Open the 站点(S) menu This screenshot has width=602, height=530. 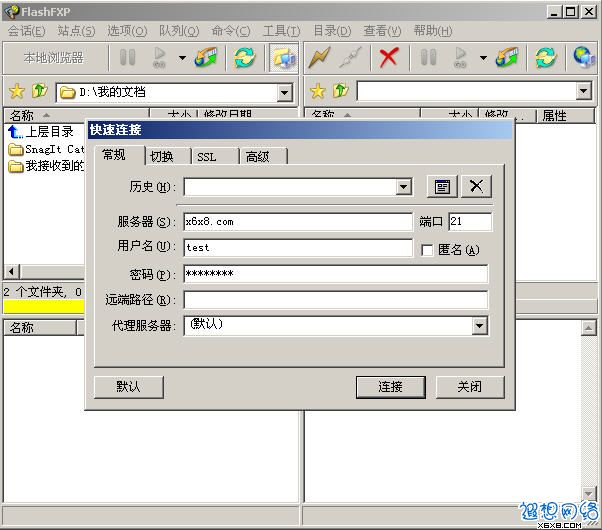coord(76,31)
